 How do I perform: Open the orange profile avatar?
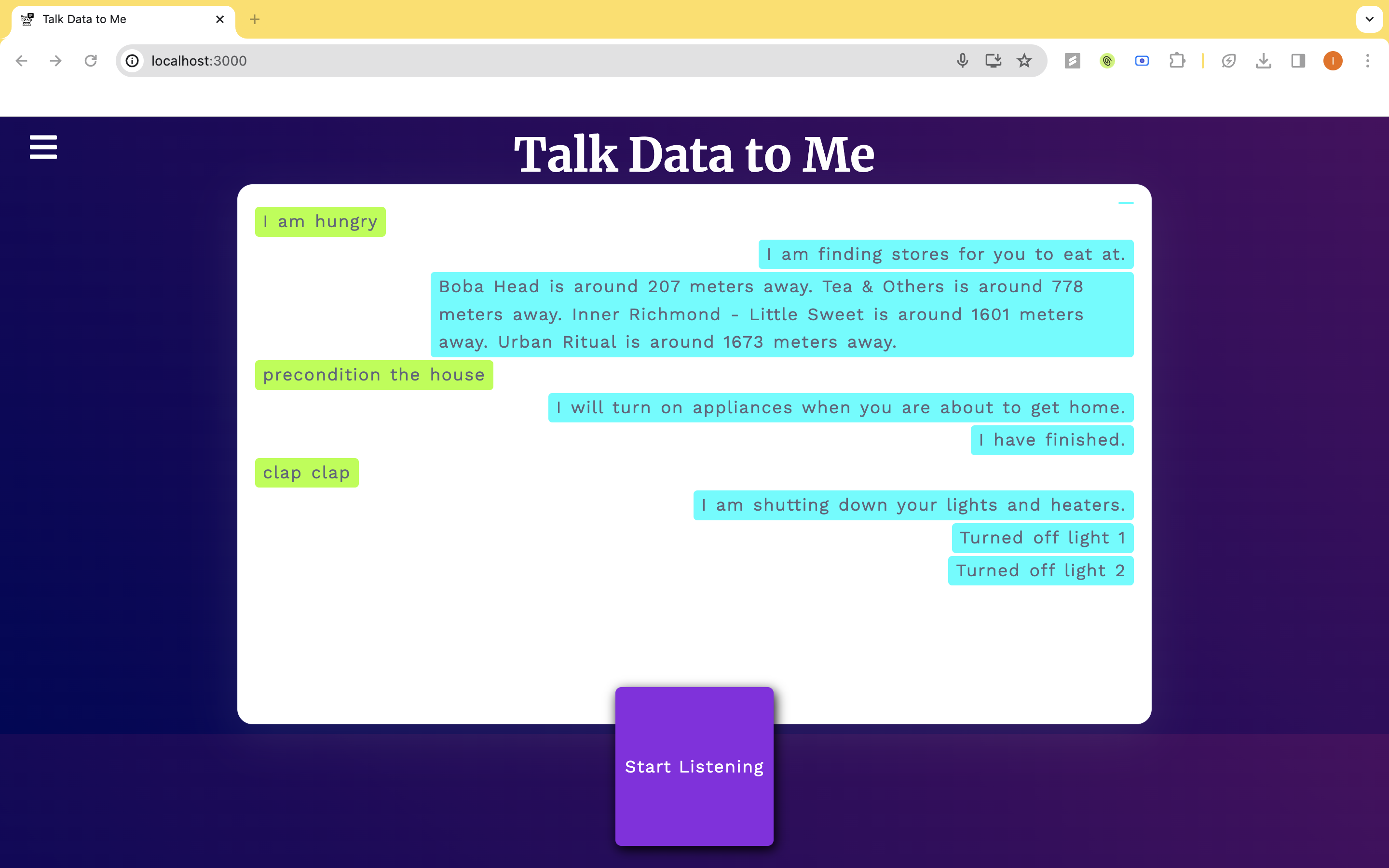[x=1333, y=61]
